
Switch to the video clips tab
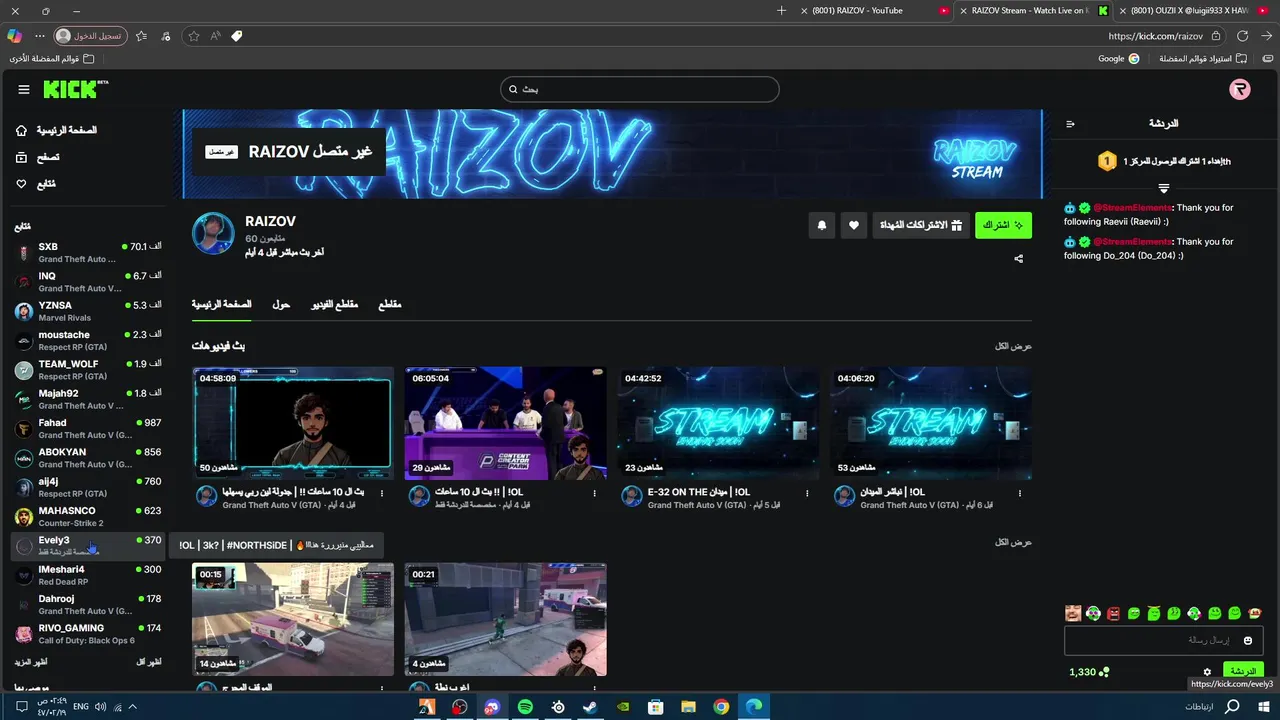point(334,304)
